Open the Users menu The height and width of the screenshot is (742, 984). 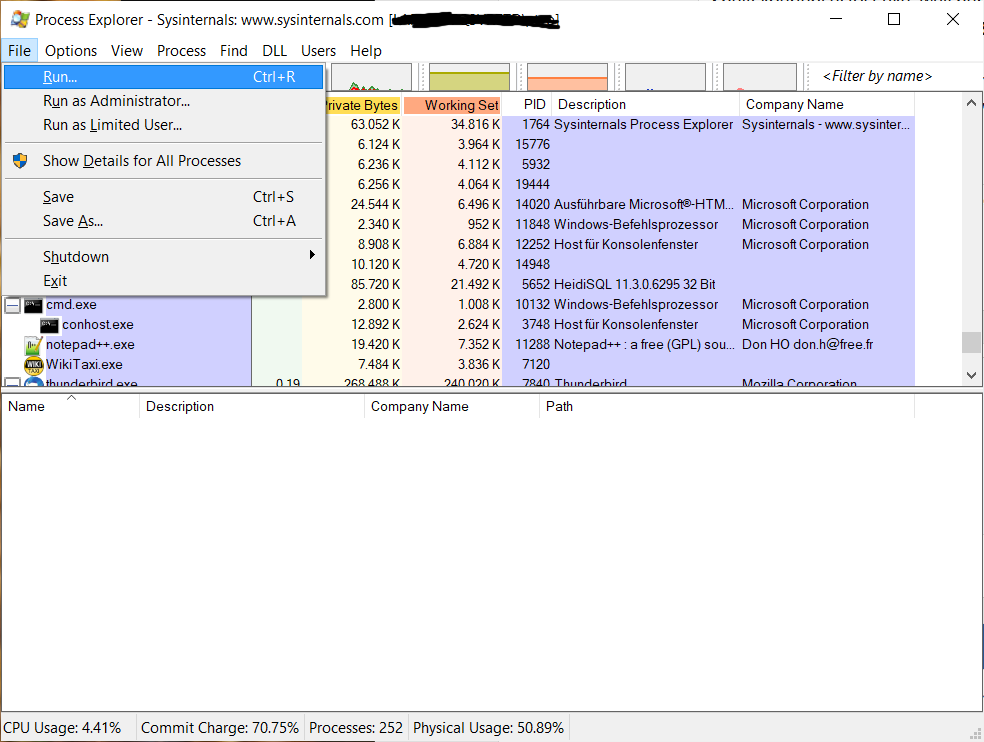pyautogui.click(x=318, y=51)
